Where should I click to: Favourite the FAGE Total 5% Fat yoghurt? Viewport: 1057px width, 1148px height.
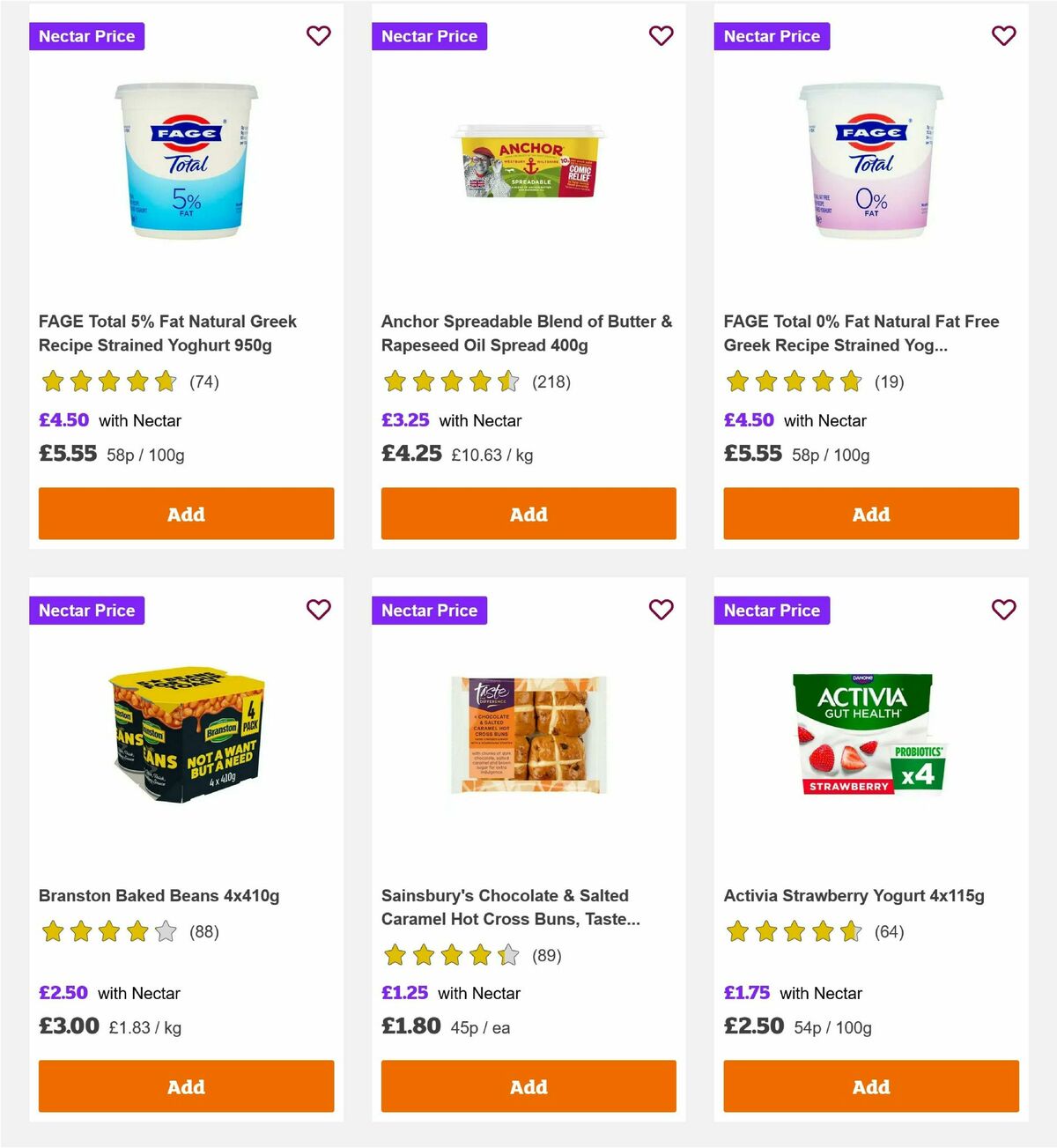point(318,35)
